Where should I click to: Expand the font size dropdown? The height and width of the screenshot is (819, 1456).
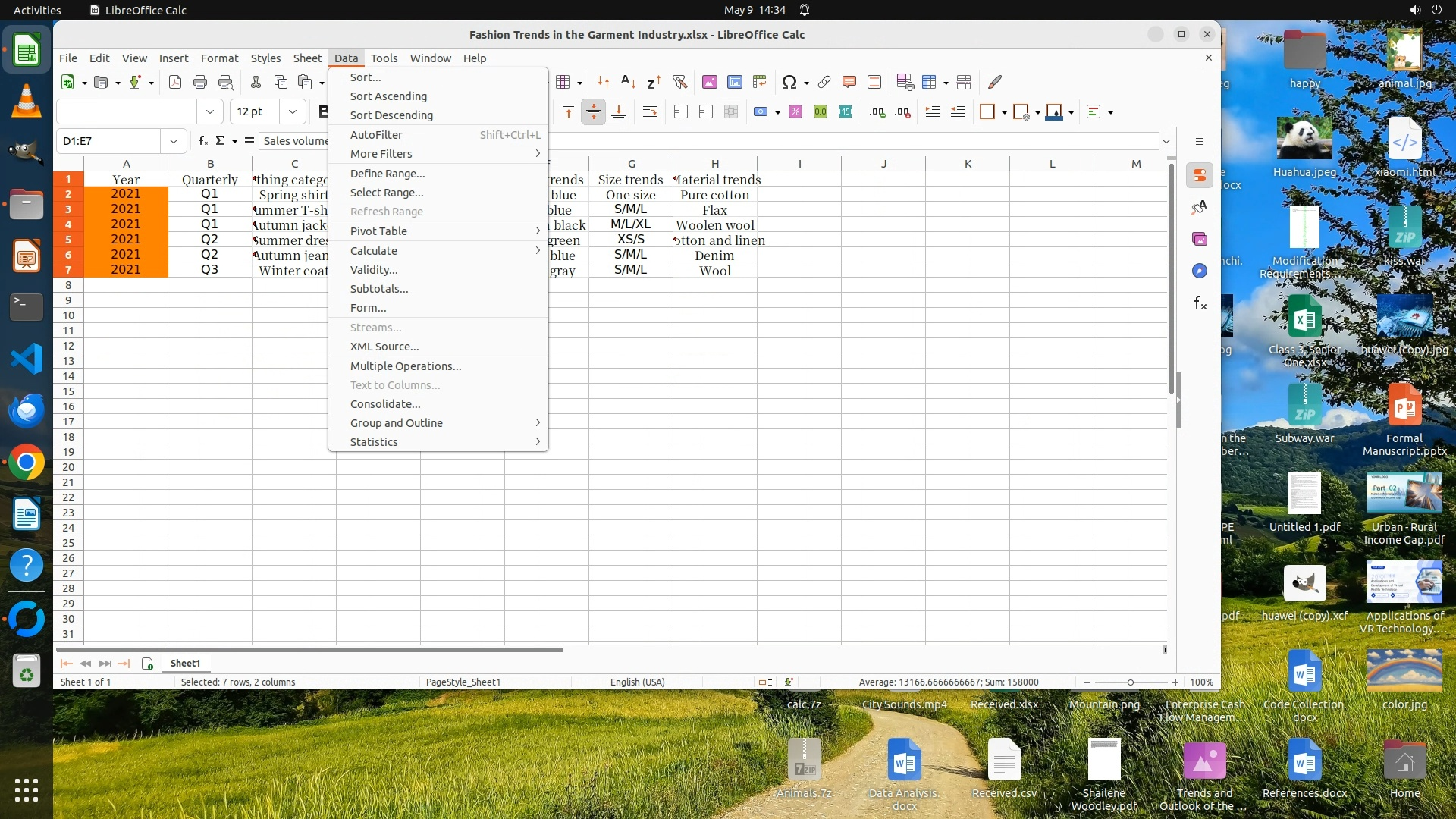pos(293,112)
